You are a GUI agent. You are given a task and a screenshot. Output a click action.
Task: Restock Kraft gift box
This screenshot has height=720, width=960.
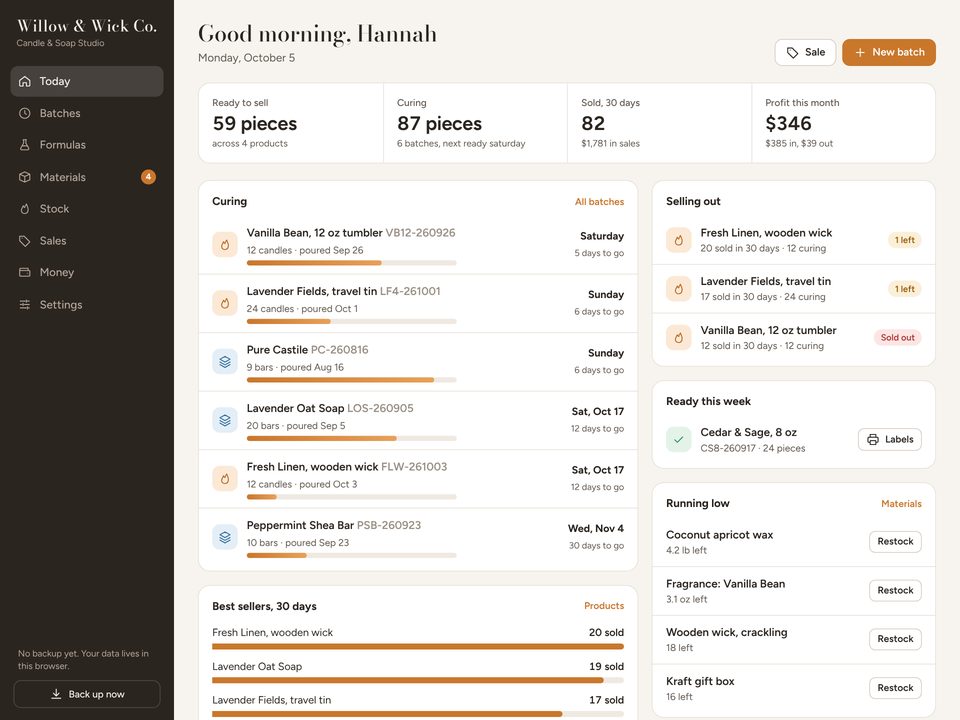[x=895, y=688]
